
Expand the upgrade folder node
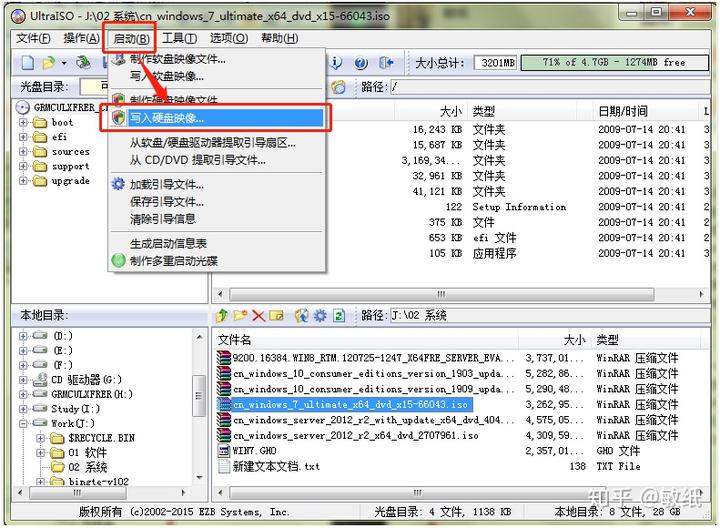click(x=23, y=180)
